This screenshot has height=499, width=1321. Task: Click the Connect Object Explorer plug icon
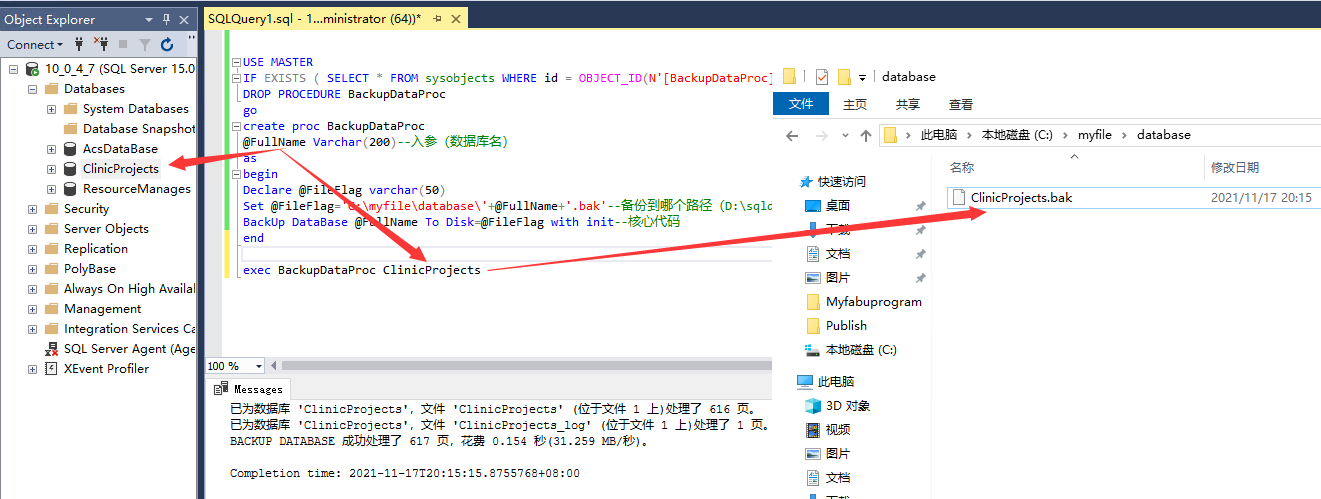[79, 44]
